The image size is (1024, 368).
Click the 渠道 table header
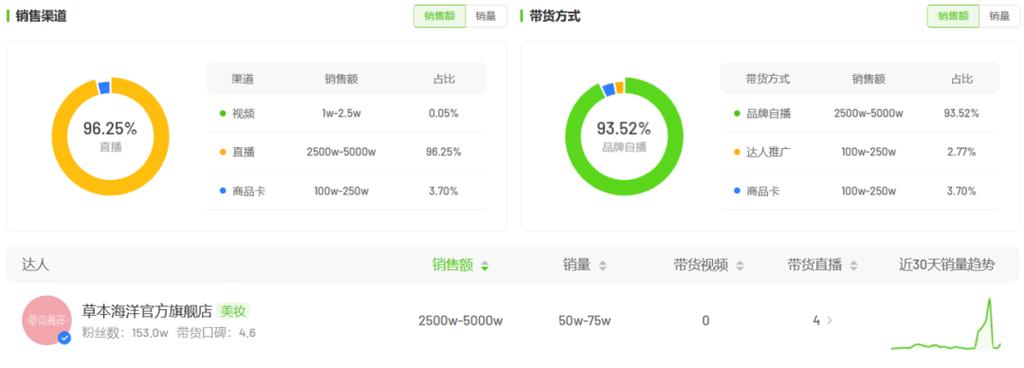pyautogui.click(x=242, y=79)
